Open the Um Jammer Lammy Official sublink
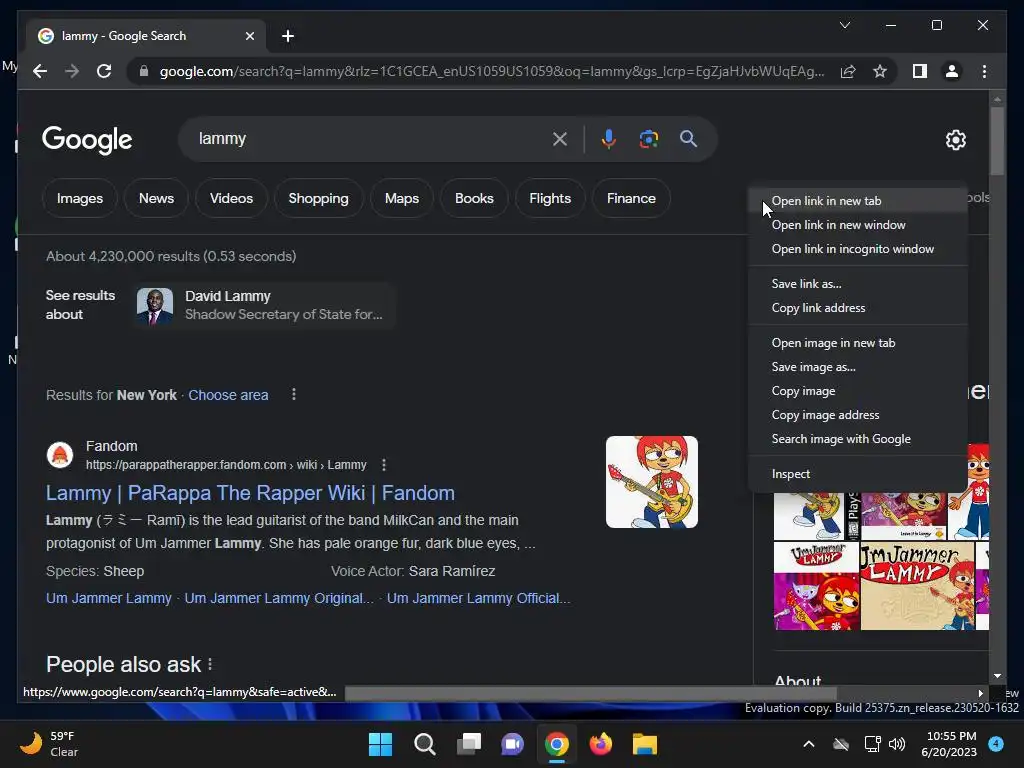Screen dimensions: 1024x768 click(x=478, y=598)
